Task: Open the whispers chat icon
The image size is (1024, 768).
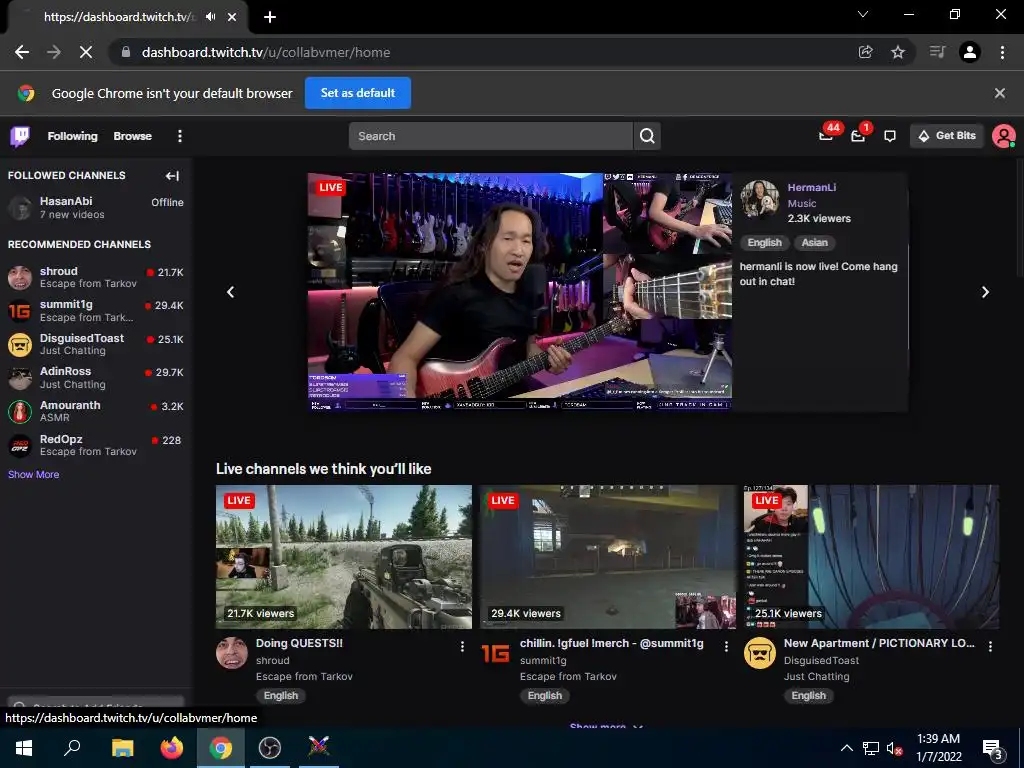Action: click(x=889, y=136)
